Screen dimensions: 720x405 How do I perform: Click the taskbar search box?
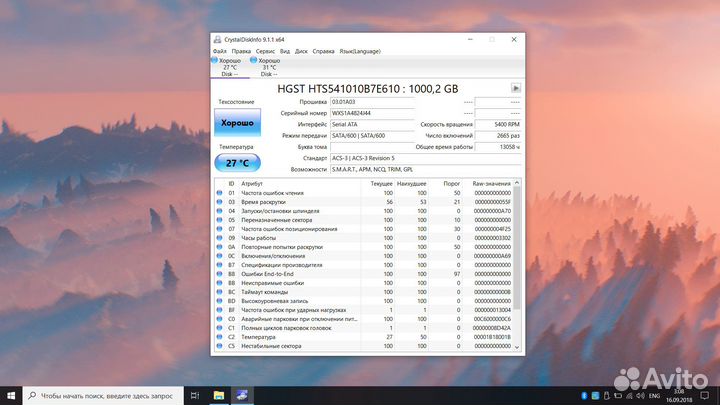(x=103, y=395)
